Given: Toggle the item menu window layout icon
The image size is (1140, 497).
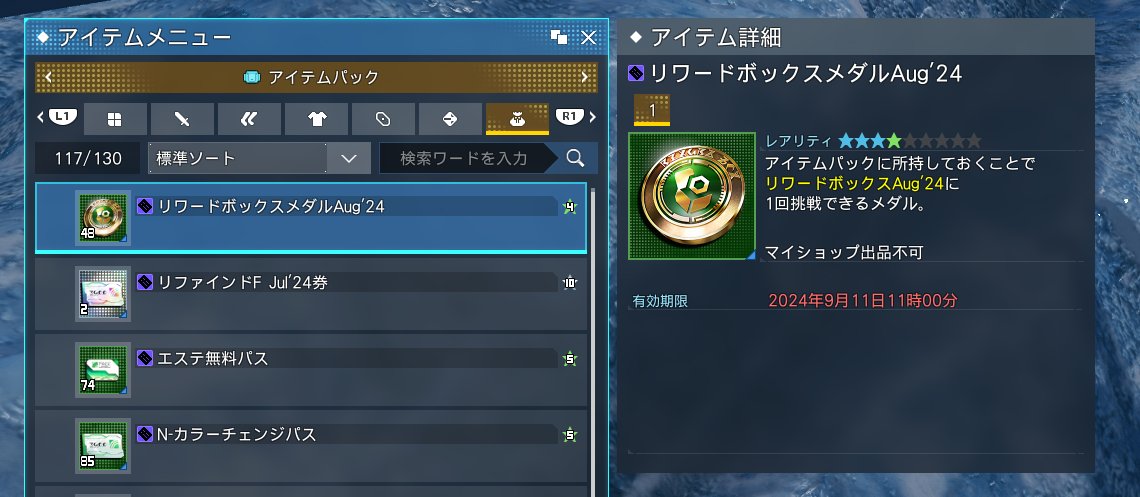Looking at the screenshot, I should pos(558,38).
